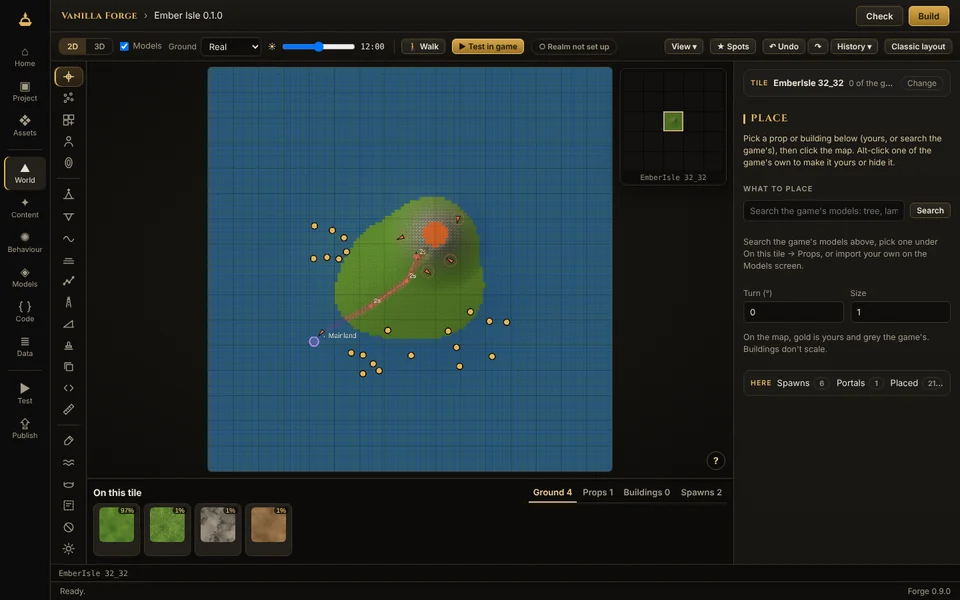Select the person spawn tool
This screenshot has height=600, width=960.
tap(69, 141)
